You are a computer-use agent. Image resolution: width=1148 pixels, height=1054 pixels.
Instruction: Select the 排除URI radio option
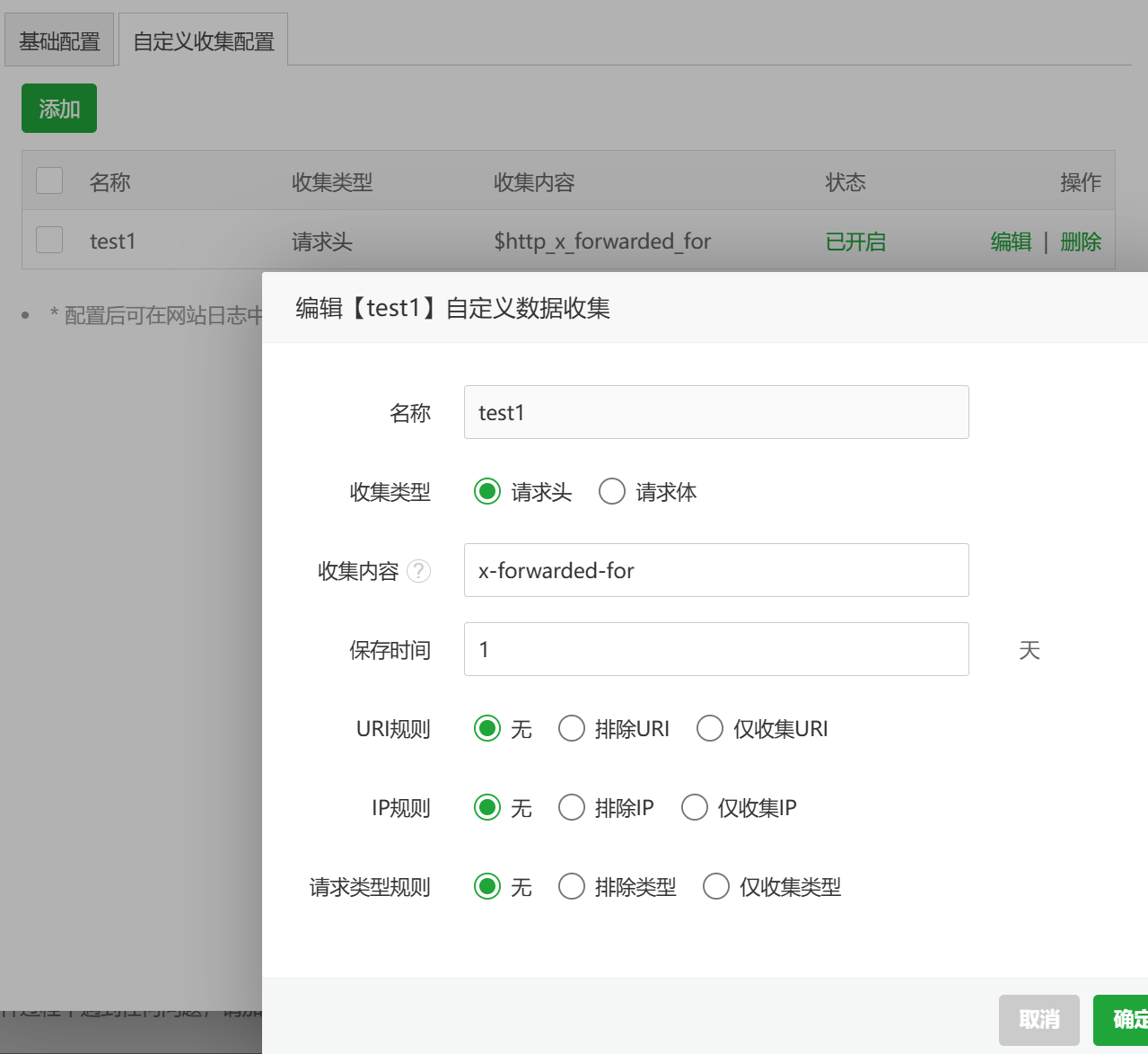tap(572, 728)
